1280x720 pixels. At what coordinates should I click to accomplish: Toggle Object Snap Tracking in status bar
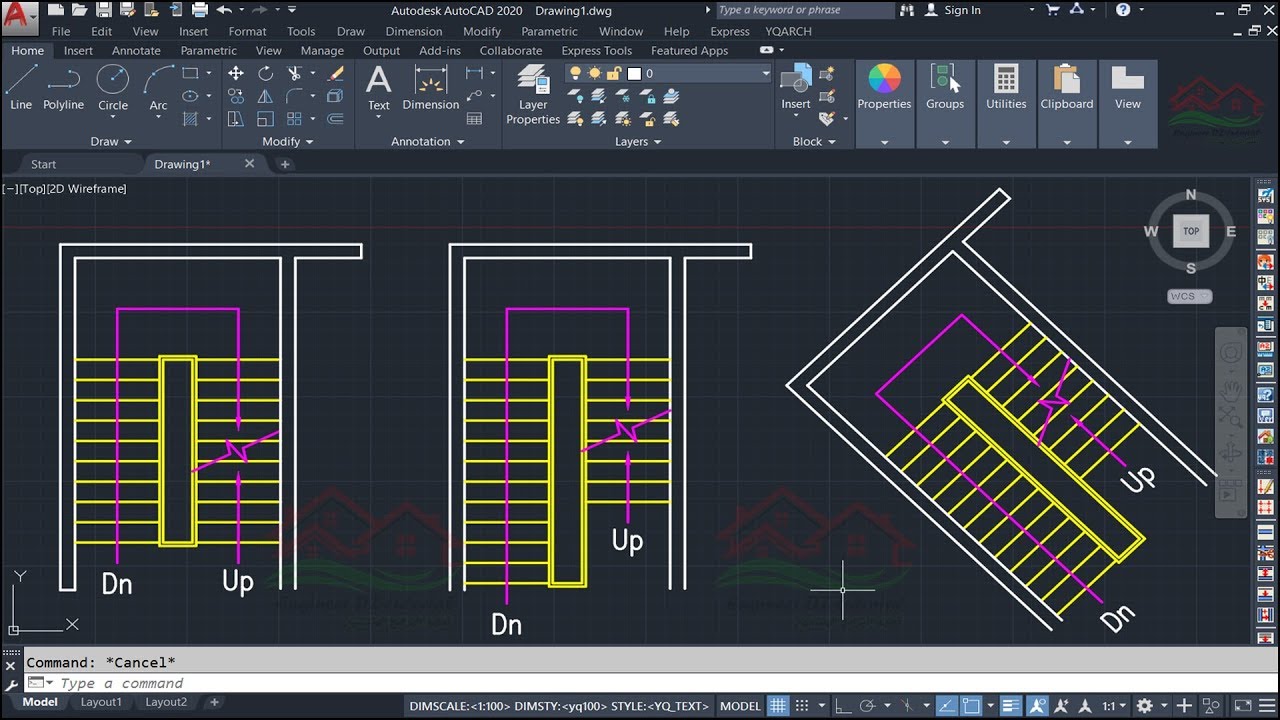click(x=945, y=705)
